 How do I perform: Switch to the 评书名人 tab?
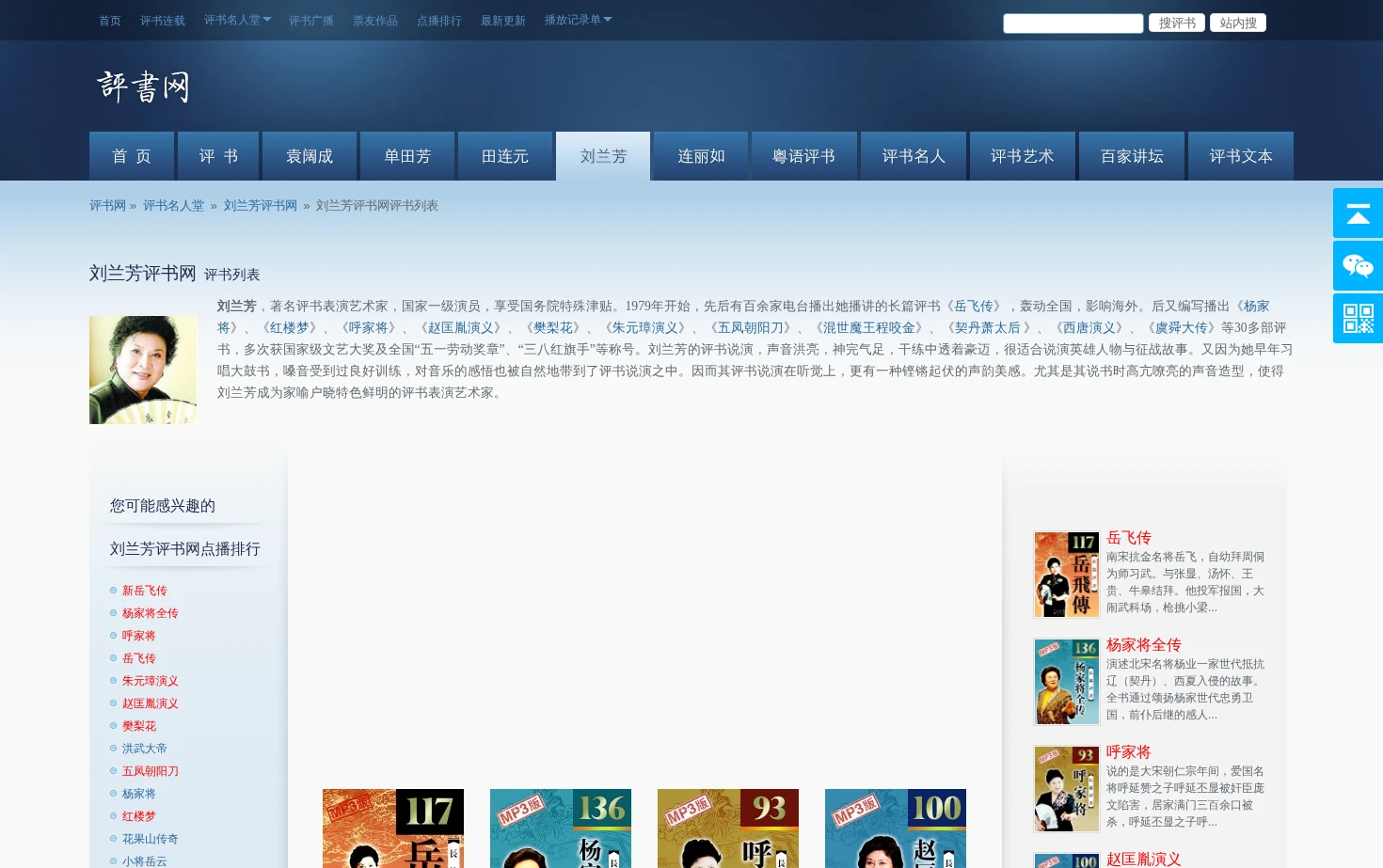pyautogui.click(x=914, y=156)
